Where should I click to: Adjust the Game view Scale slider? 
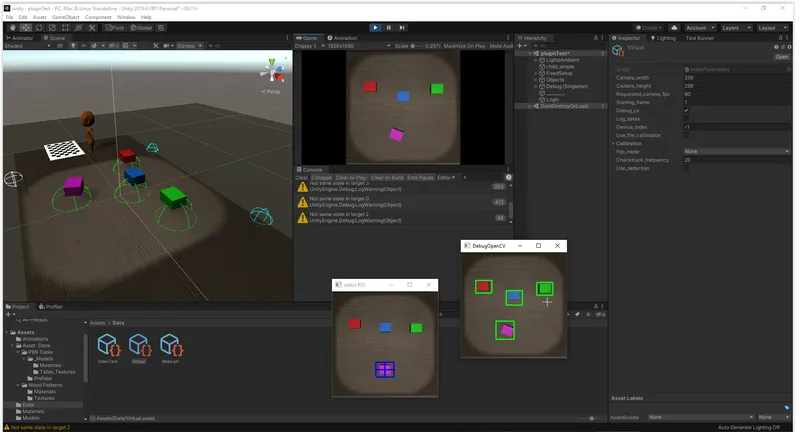click(417, 45)
